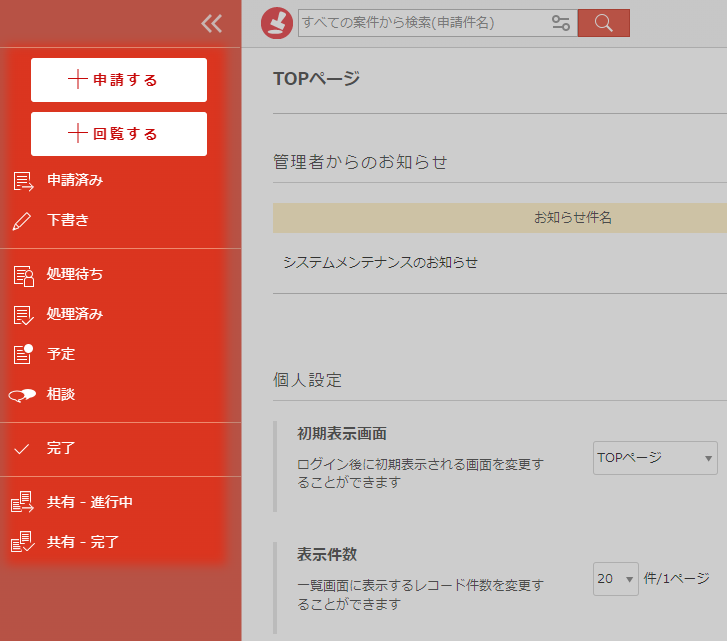The height and width of the screenshot is (641, 727).
Task: Click the 下書き pencil icon
Action: click(x=22, y=221)
